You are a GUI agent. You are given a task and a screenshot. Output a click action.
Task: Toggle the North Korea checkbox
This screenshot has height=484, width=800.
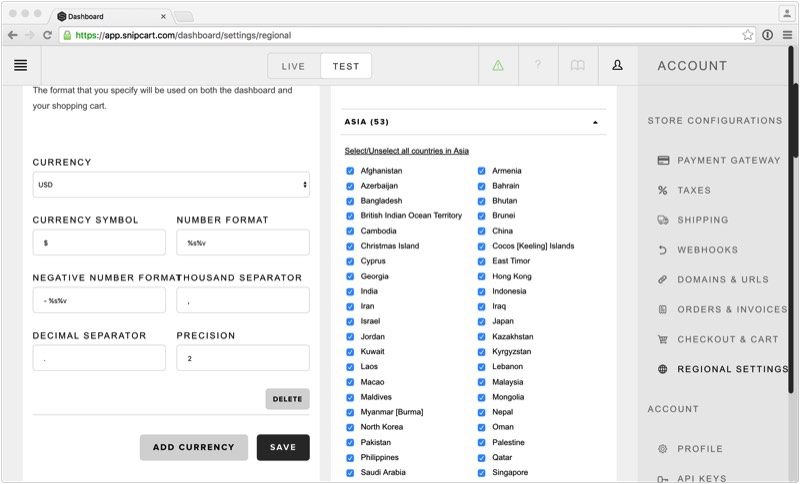[350, 427]
